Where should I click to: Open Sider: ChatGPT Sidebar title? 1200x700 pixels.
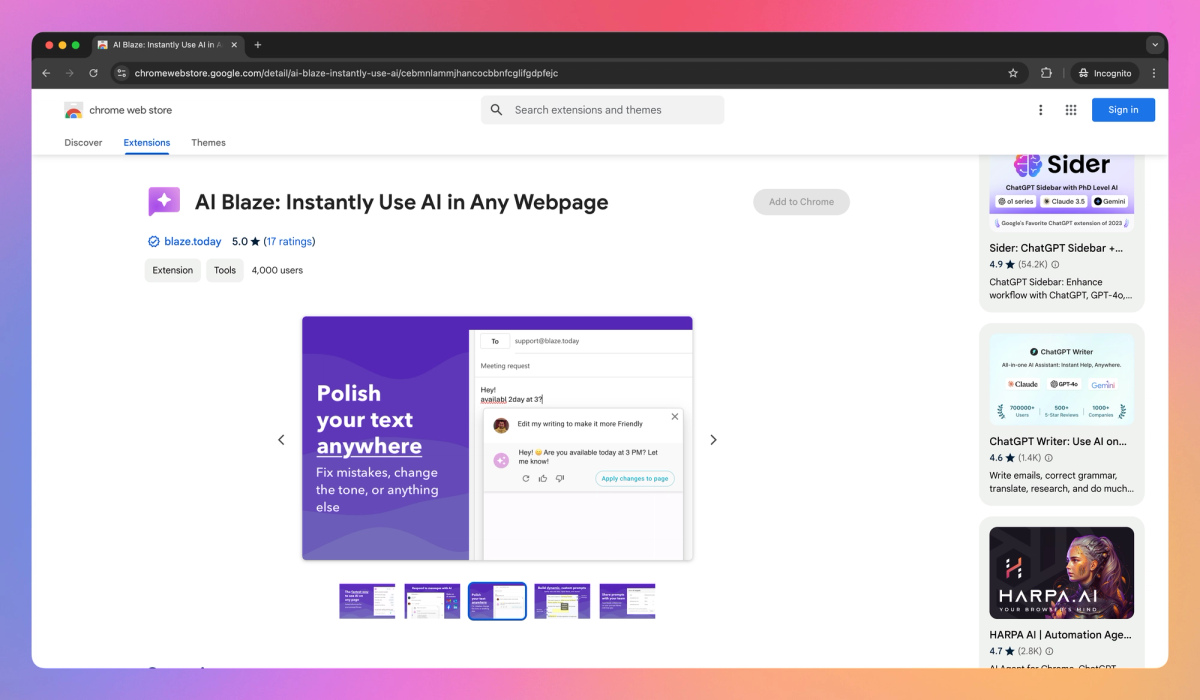point(1056,247)
